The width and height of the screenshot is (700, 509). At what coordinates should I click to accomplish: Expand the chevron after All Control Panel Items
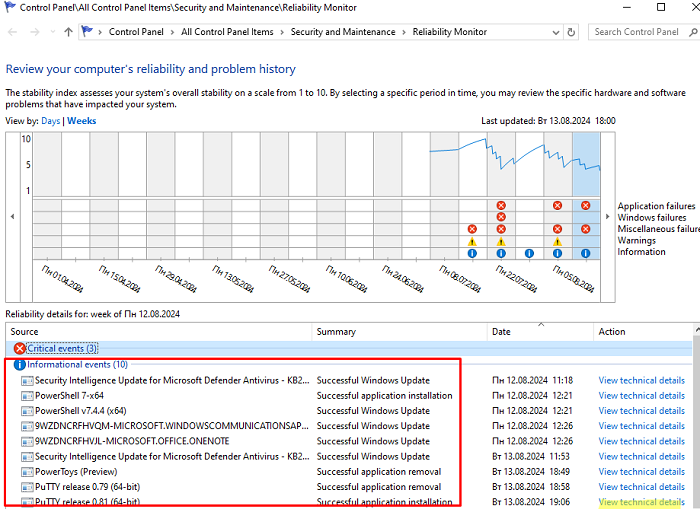(x=282, y=32)
